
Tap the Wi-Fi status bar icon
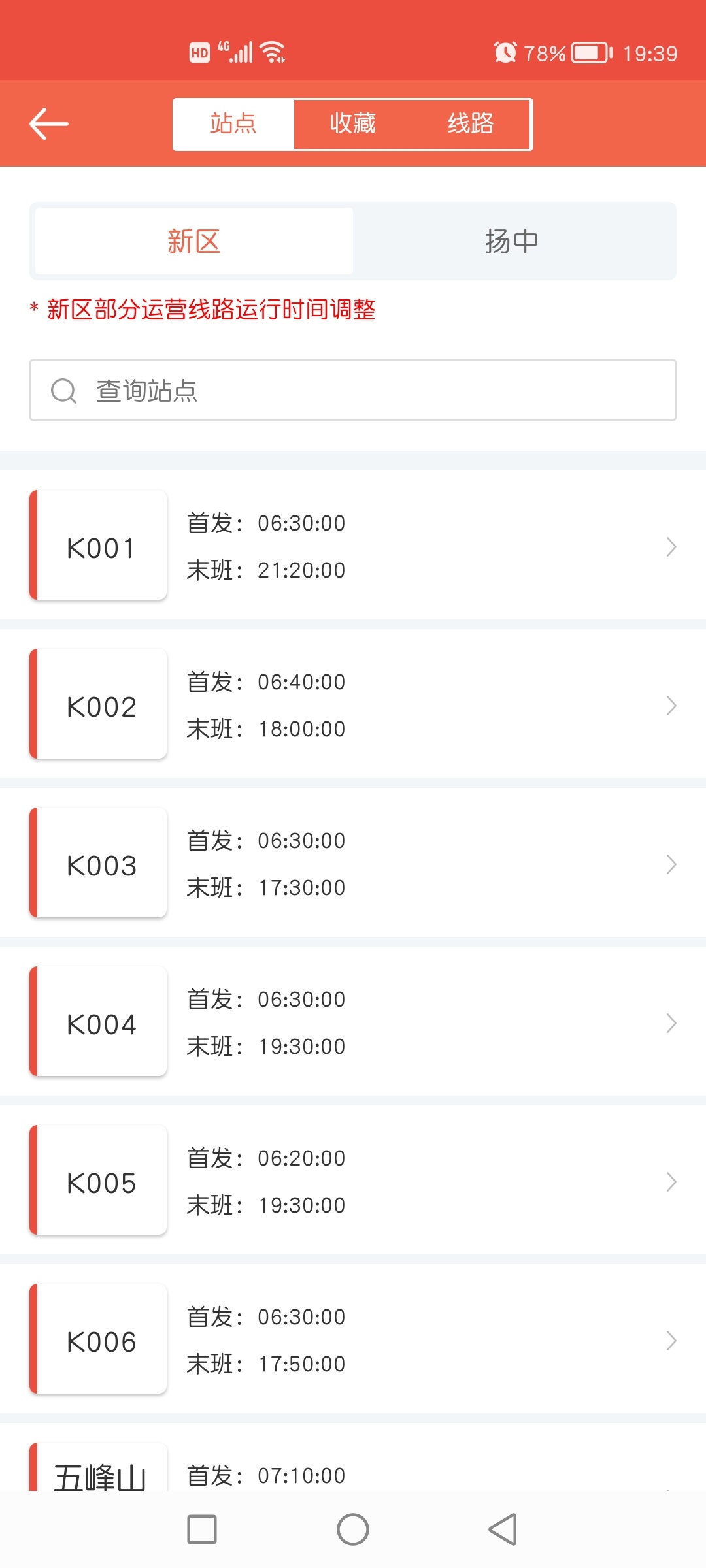272,52
